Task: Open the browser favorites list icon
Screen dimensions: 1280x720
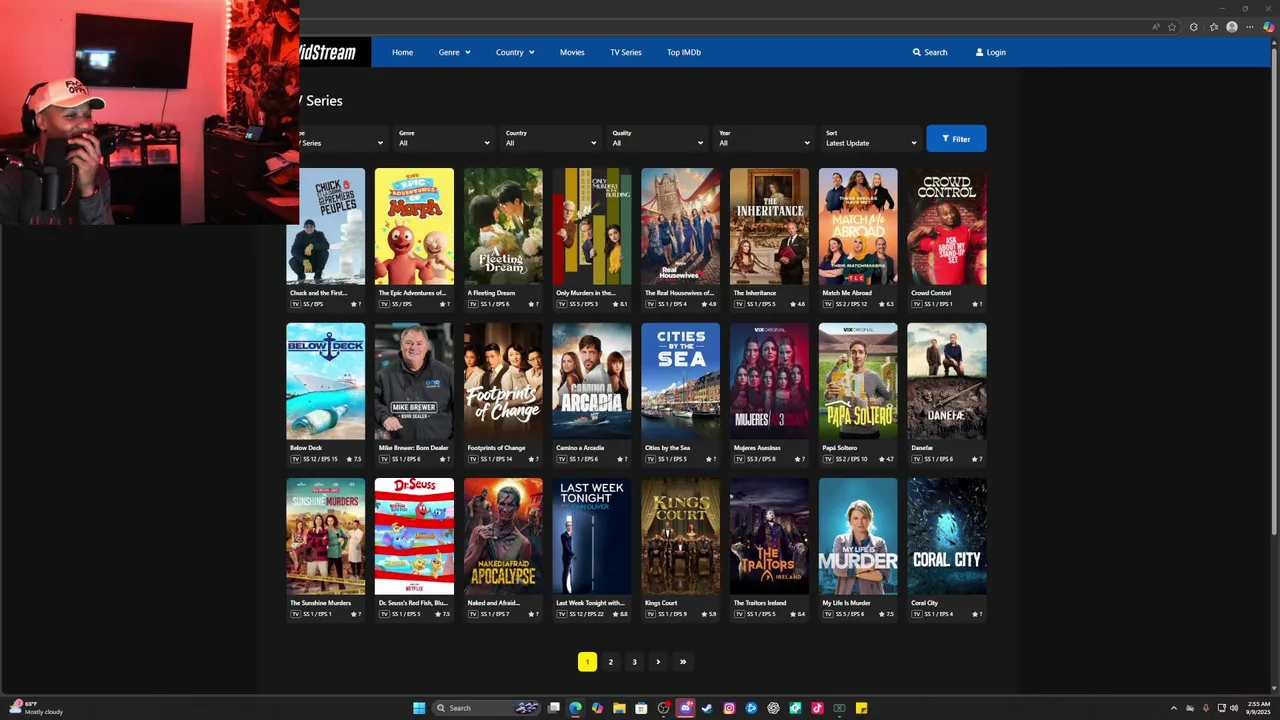Action: click(x=1214, y=27)
